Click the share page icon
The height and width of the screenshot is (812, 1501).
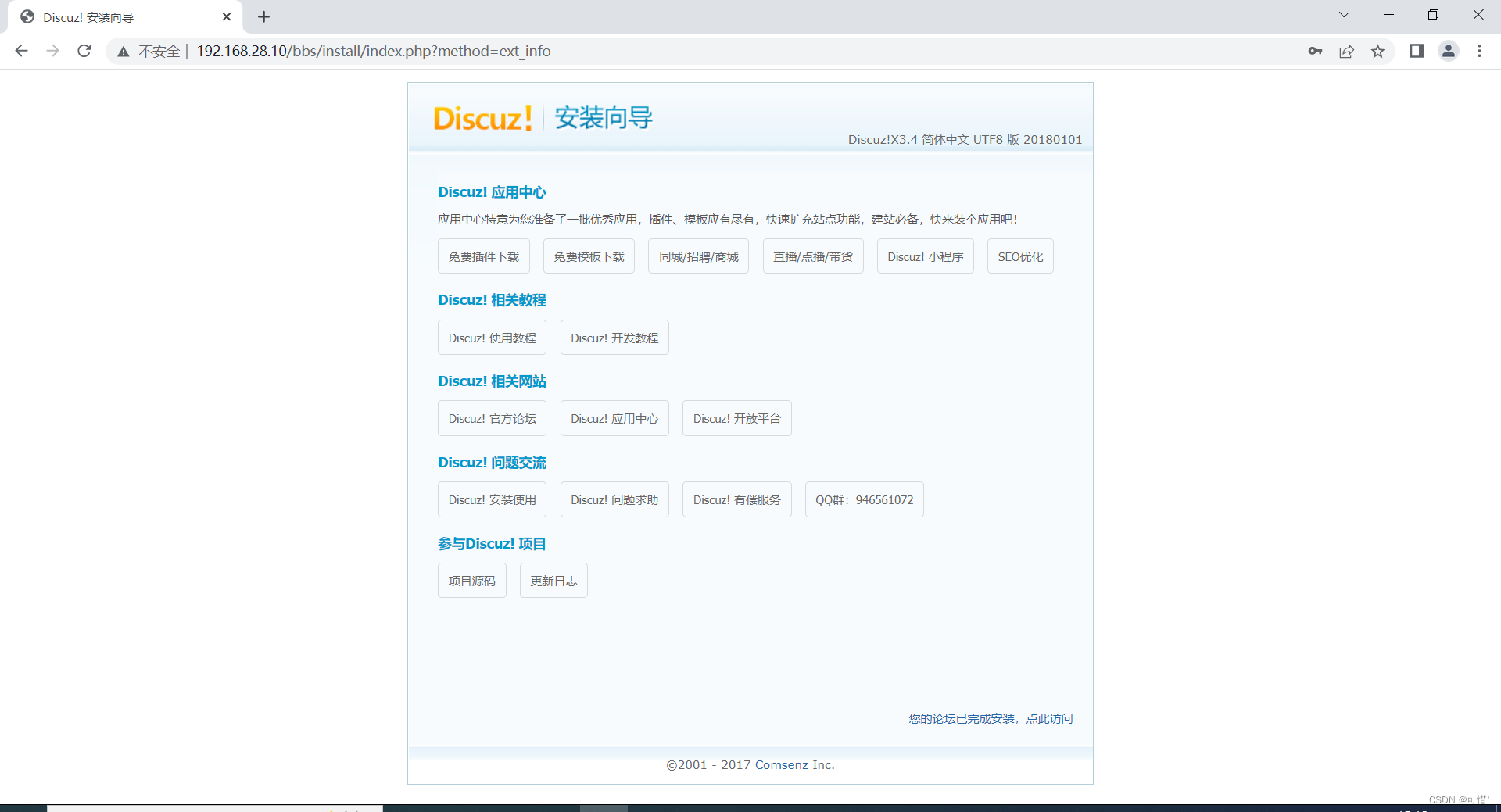pyautogui.click(x=1346, y=51)
